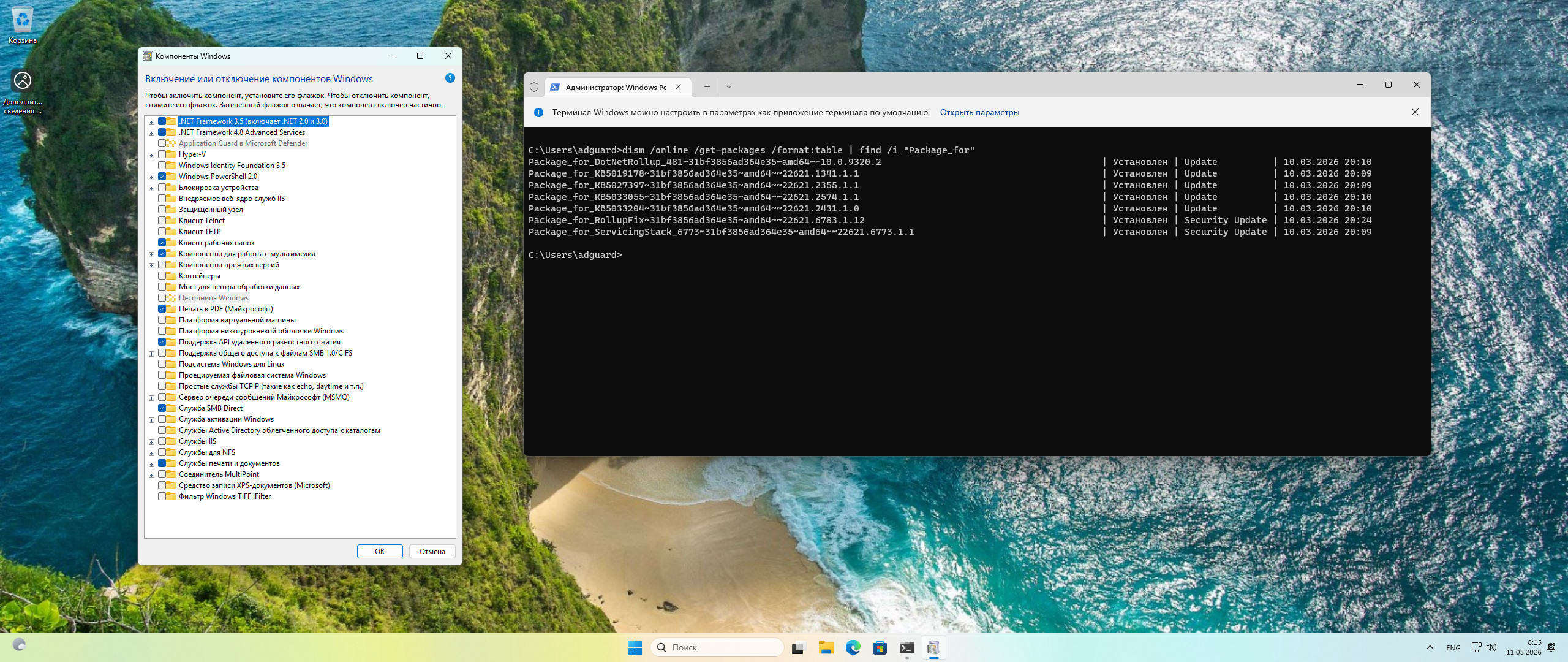Open Task View from taskbar
The width and height of the screenshot is (1568, 662).
(798, 647)
